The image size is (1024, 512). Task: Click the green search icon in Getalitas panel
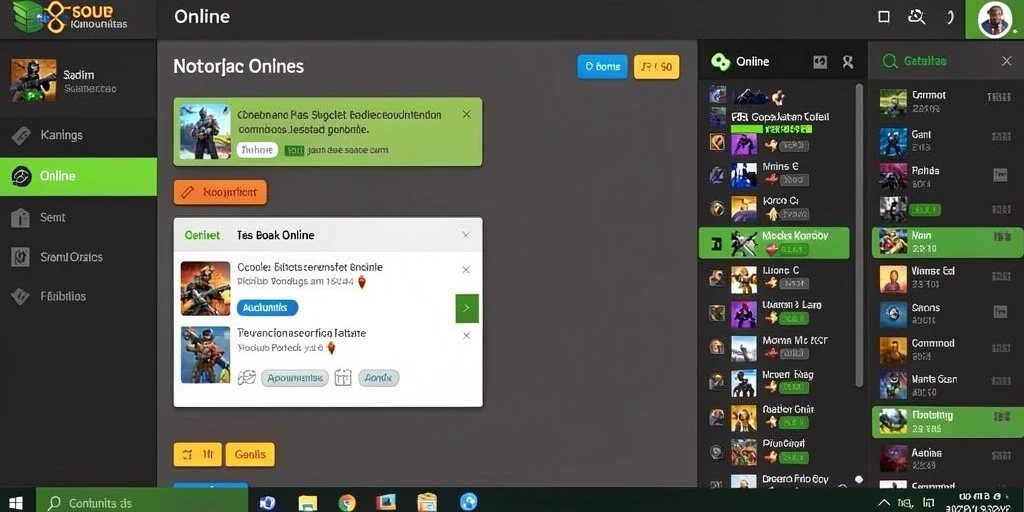pyautogui.click(x=889, y=61)
